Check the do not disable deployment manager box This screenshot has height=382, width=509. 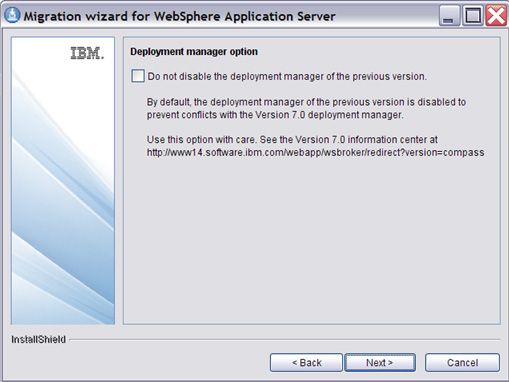138,76
